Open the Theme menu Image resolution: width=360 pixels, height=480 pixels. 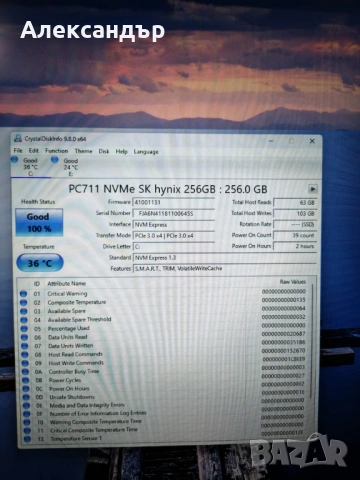point(83,151)
